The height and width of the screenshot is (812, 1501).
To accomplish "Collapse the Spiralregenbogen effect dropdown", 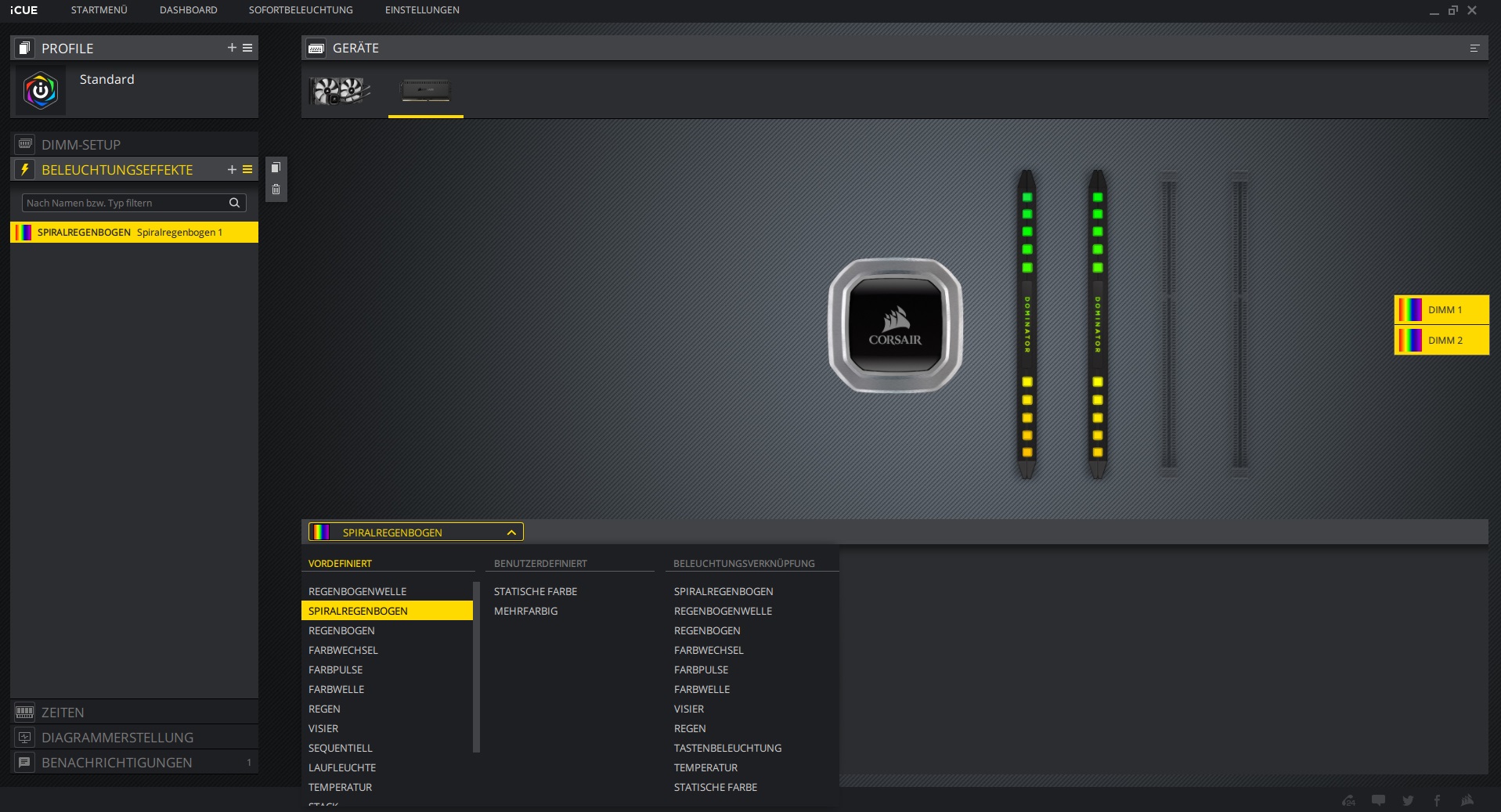I will point(511,532).
